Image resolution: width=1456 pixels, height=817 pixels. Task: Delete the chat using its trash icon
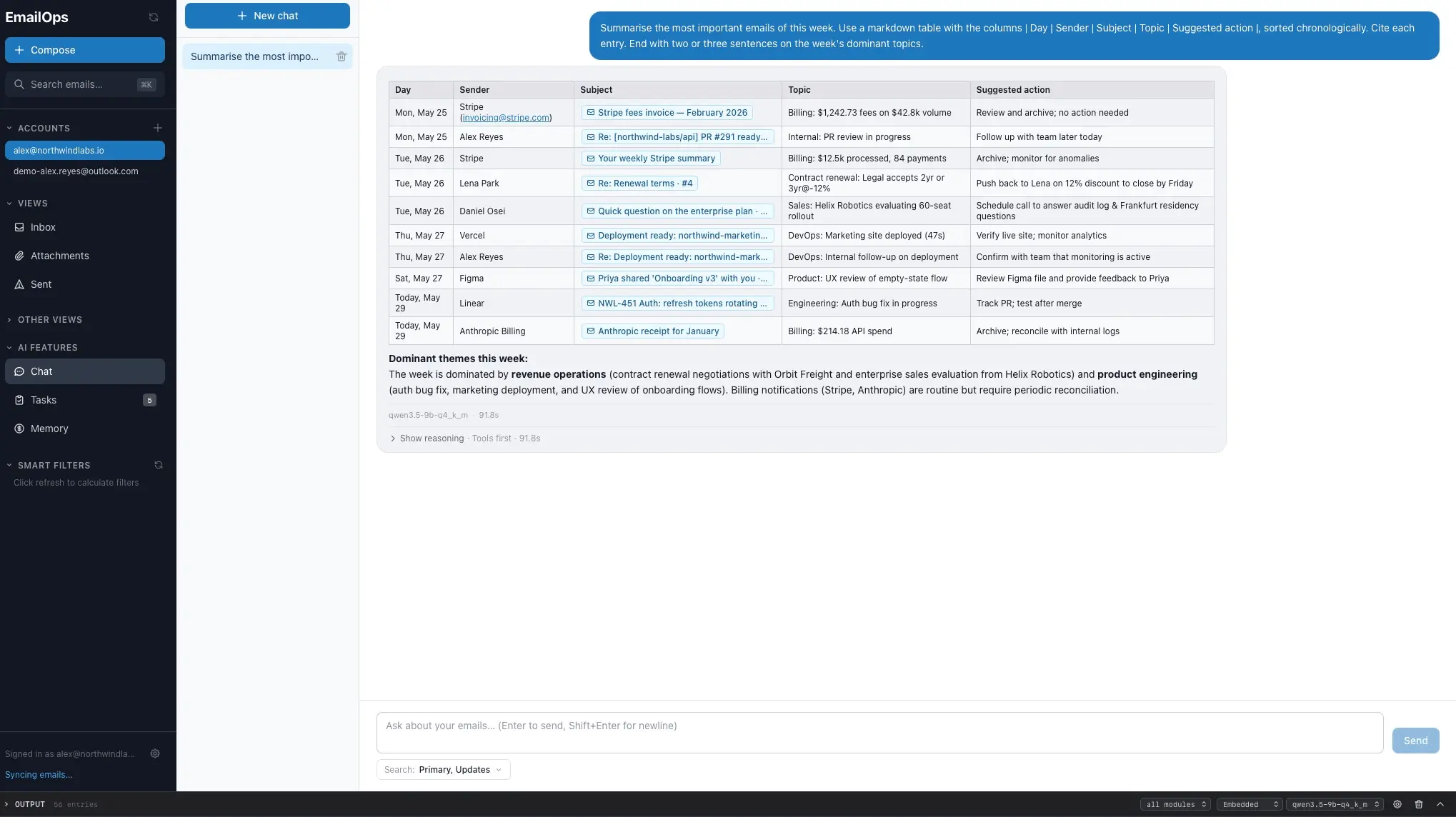(341, 56)
